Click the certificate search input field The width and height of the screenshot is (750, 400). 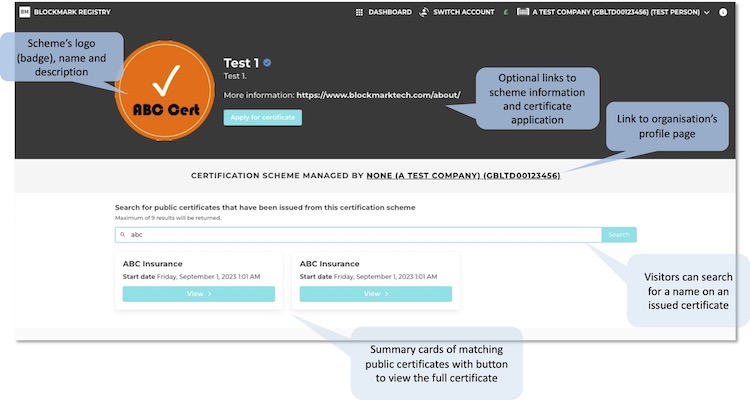(360, 235)
